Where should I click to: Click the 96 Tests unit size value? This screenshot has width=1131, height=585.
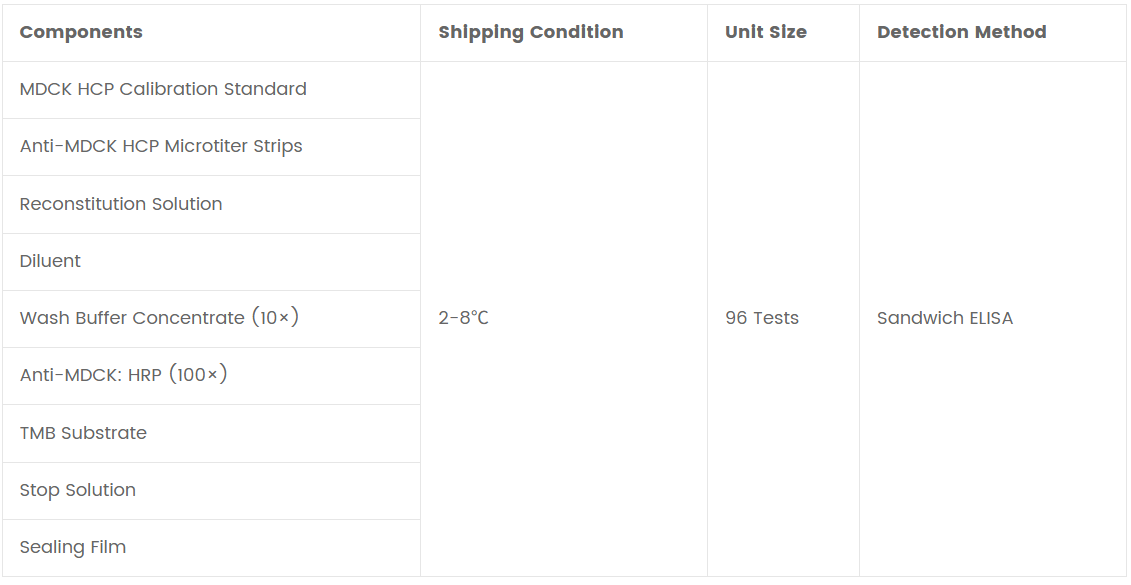[762, 318]
